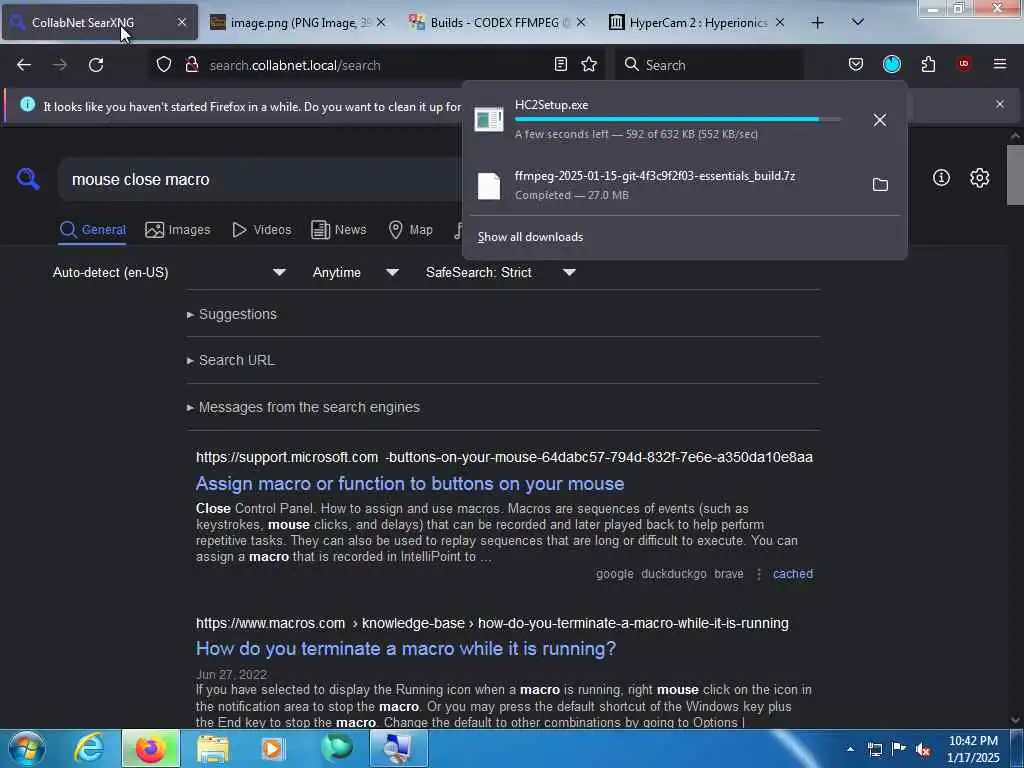Image resolution: width=1024 pixels, height=768 pixels.
Task: Focus the mouse close macro search field
Action: coord(261,180)
